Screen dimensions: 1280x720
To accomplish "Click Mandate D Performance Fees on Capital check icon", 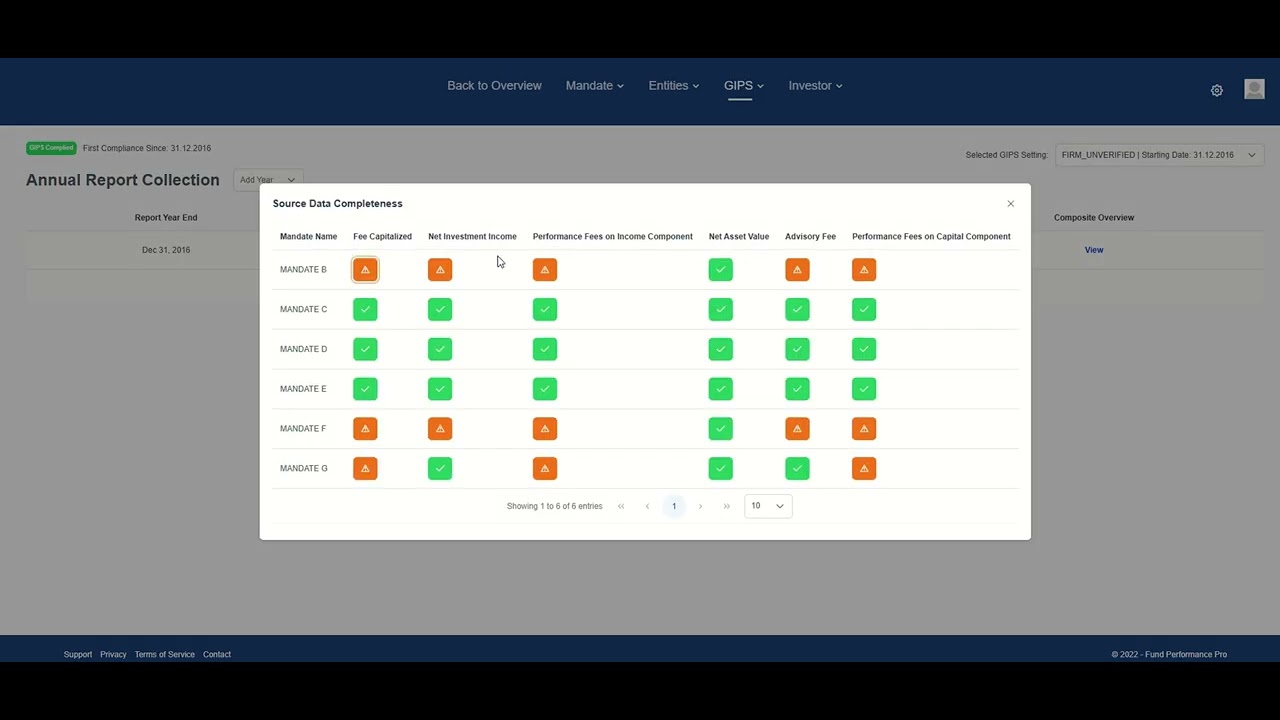I will coord(864,349).
